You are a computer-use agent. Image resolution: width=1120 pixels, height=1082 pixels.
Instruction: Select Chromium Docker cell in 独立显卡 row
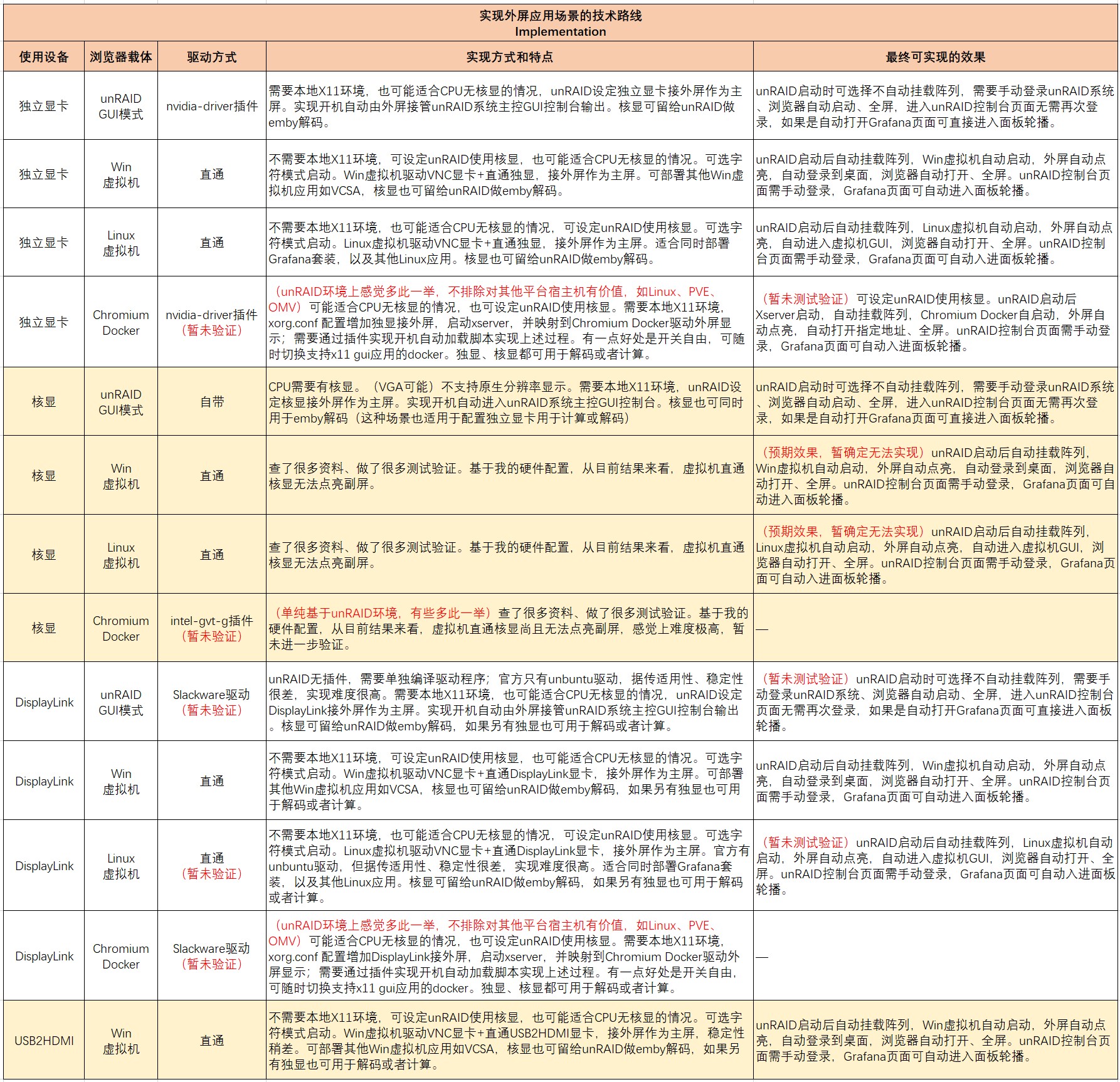click(x=120, y=322)
